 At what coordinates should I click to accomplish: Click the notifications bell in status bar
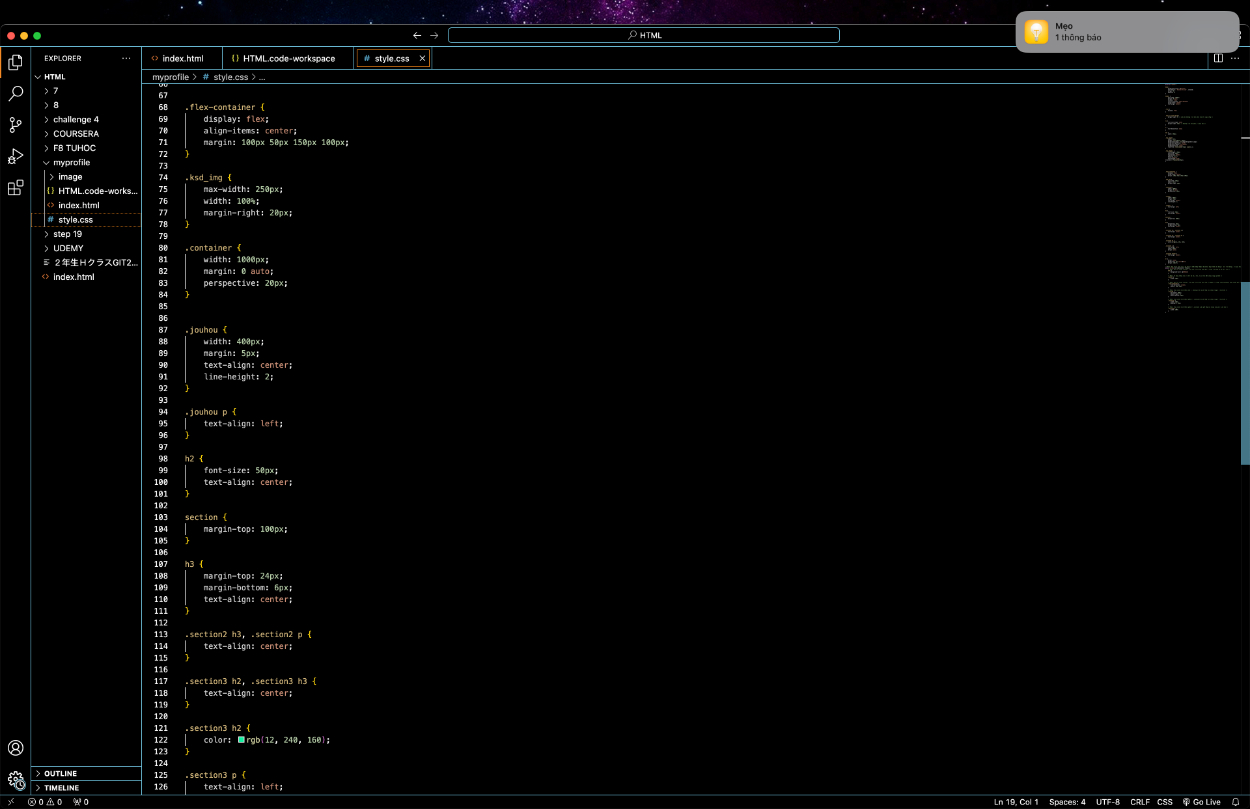[1235, 802]
